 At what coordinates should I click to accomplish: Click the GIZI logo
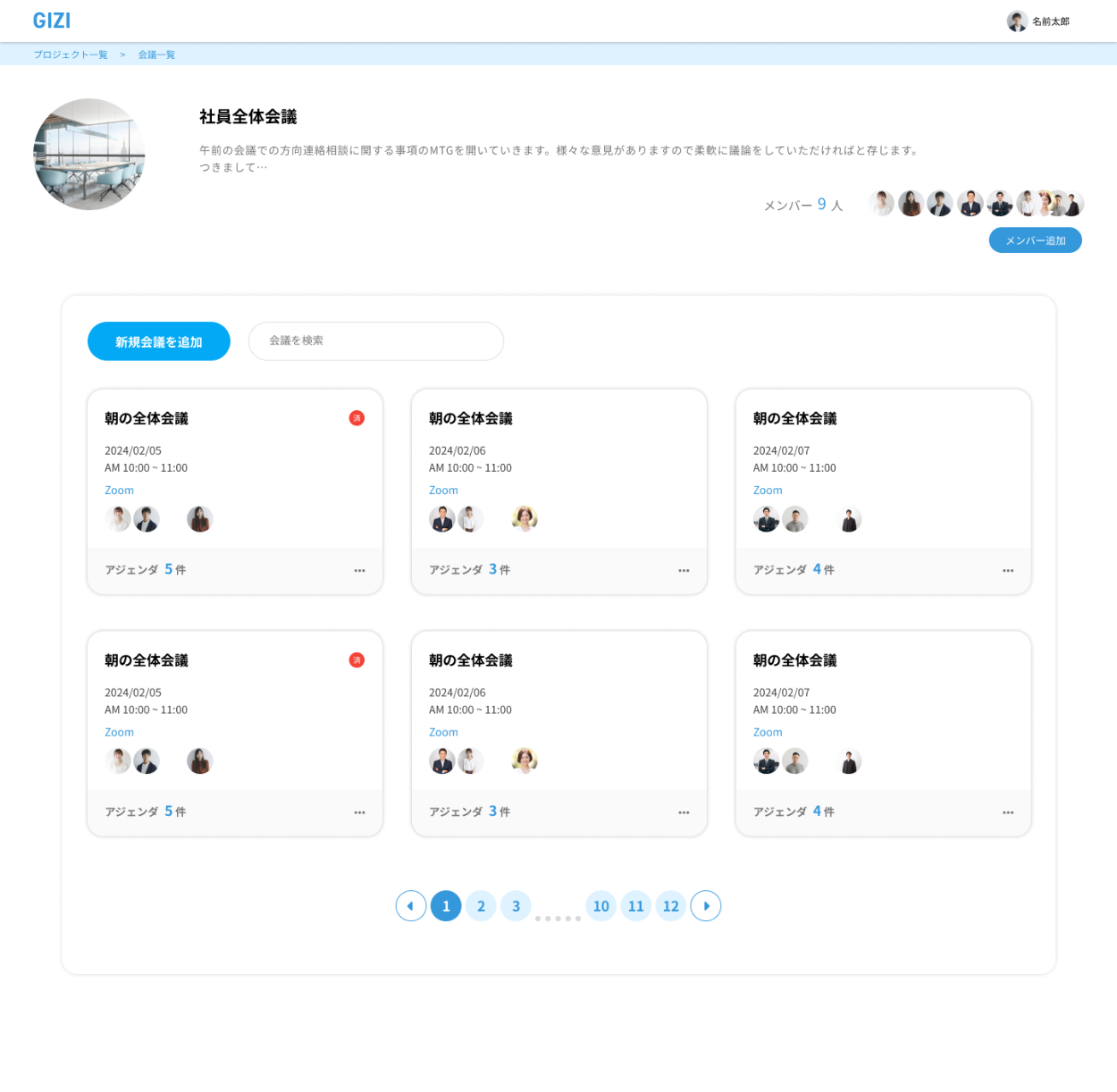(52, 21)
